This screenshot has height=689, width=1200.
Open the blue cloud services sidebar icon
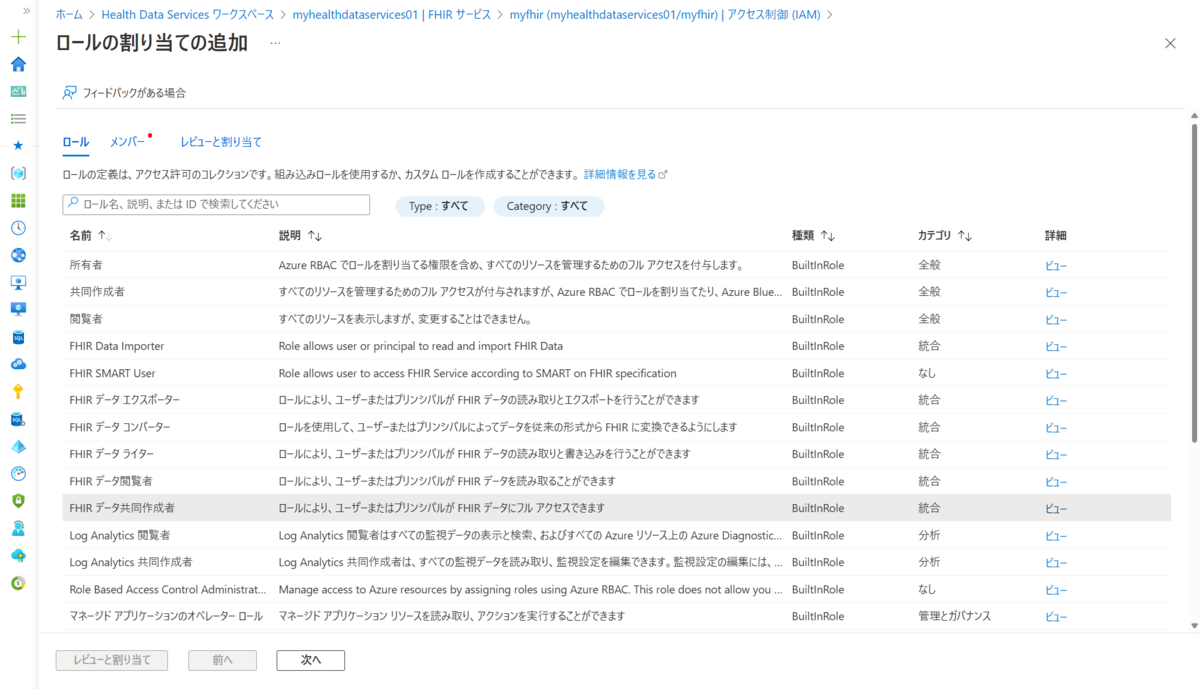tap(18, 364)
